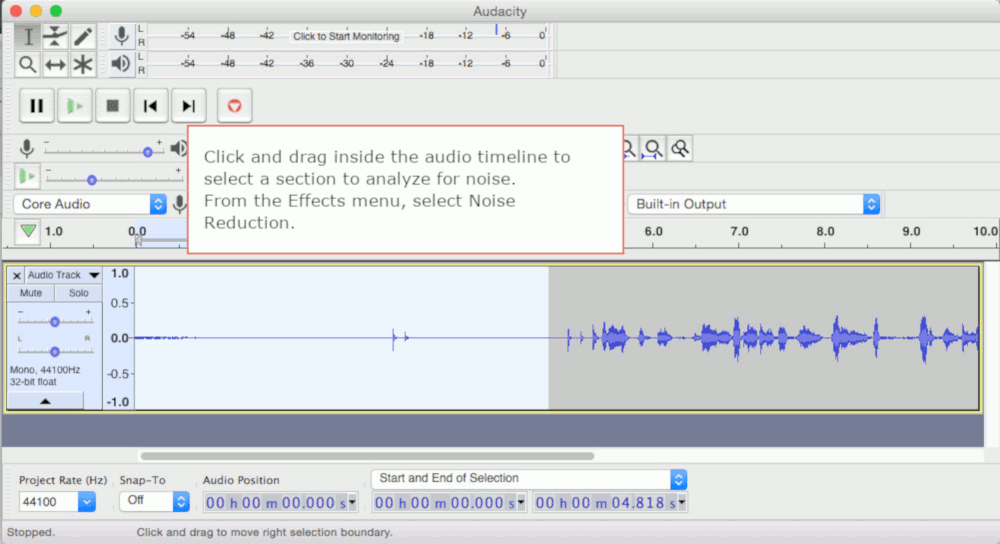Viewport: 1000px width, 544px height.
Task: Skip to end of track
Action: [188, 105]
